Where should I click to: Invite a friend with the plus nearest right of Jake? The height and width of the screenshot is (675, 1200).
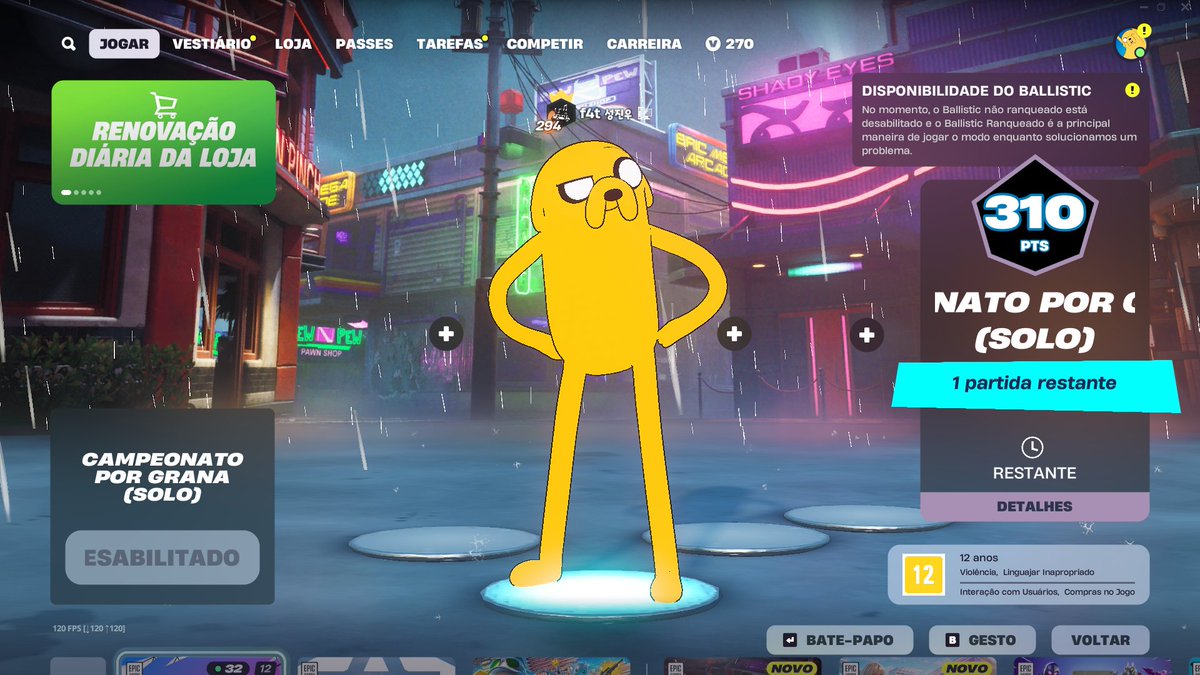[x=735, y=333]
